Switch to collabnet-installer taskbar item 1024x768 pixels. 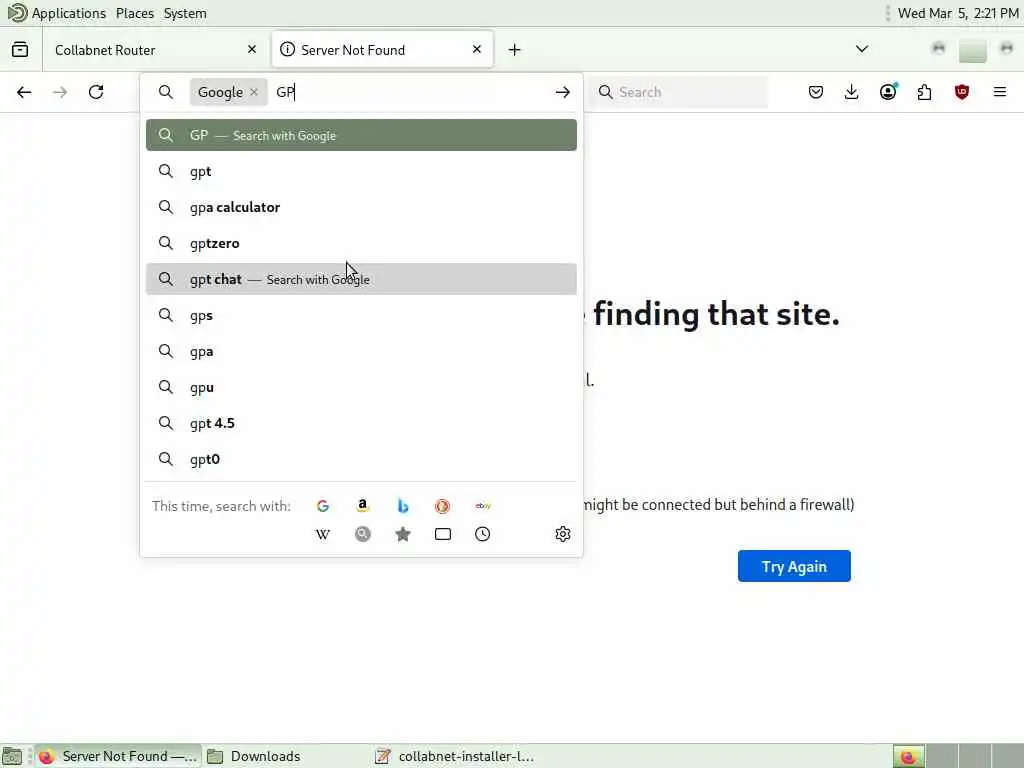454,756
